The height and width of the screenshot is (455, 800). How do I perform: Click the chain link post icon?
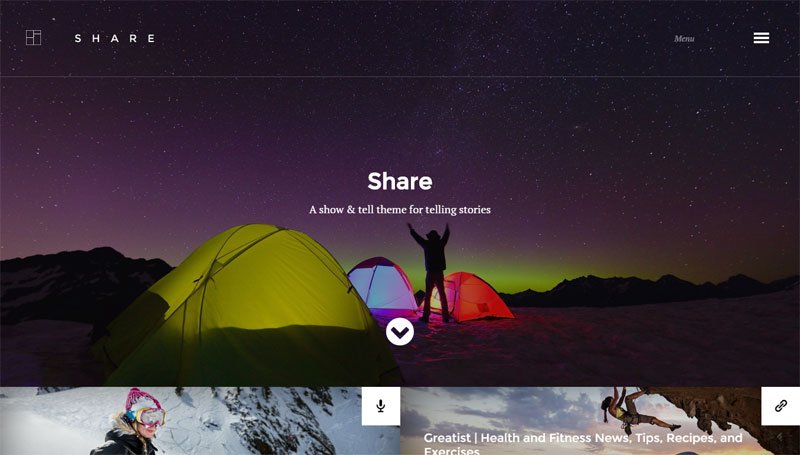click(x=781, y=406)
